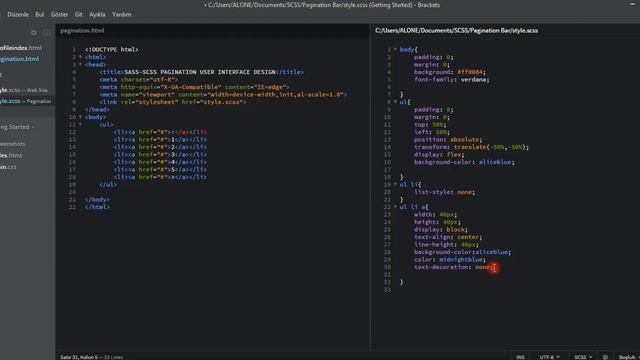Click the font-family: verdana line

(x=451, y=80)
